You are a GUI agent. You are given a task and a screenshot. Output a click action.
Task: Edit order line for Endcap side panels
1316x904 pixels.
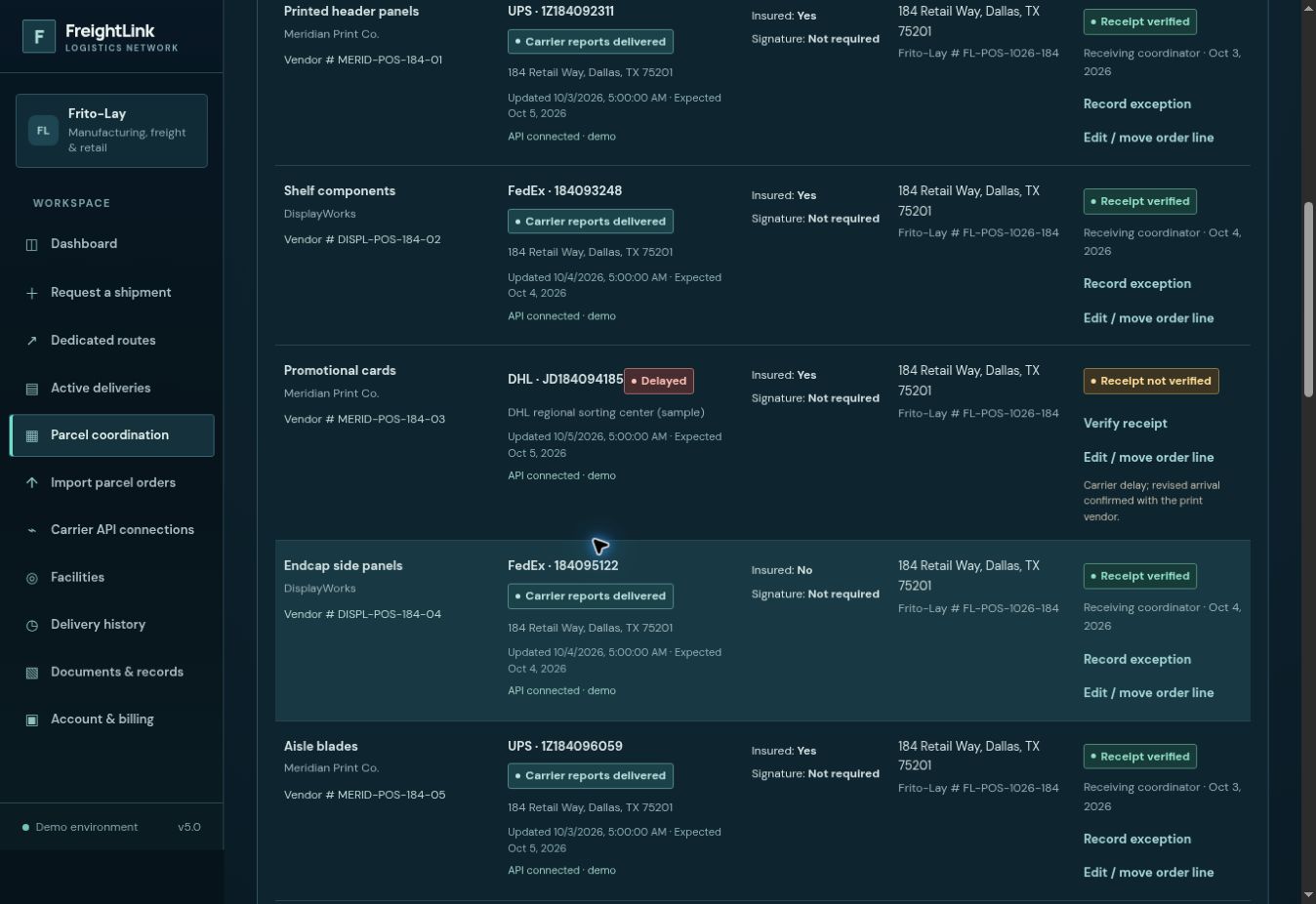(x=1148, y=693)
